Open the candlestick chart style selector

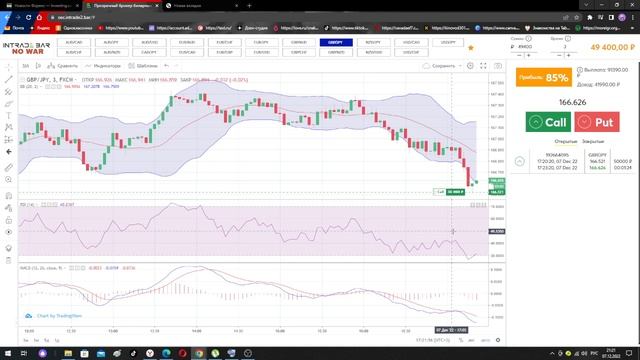click(x=38, y=66)
